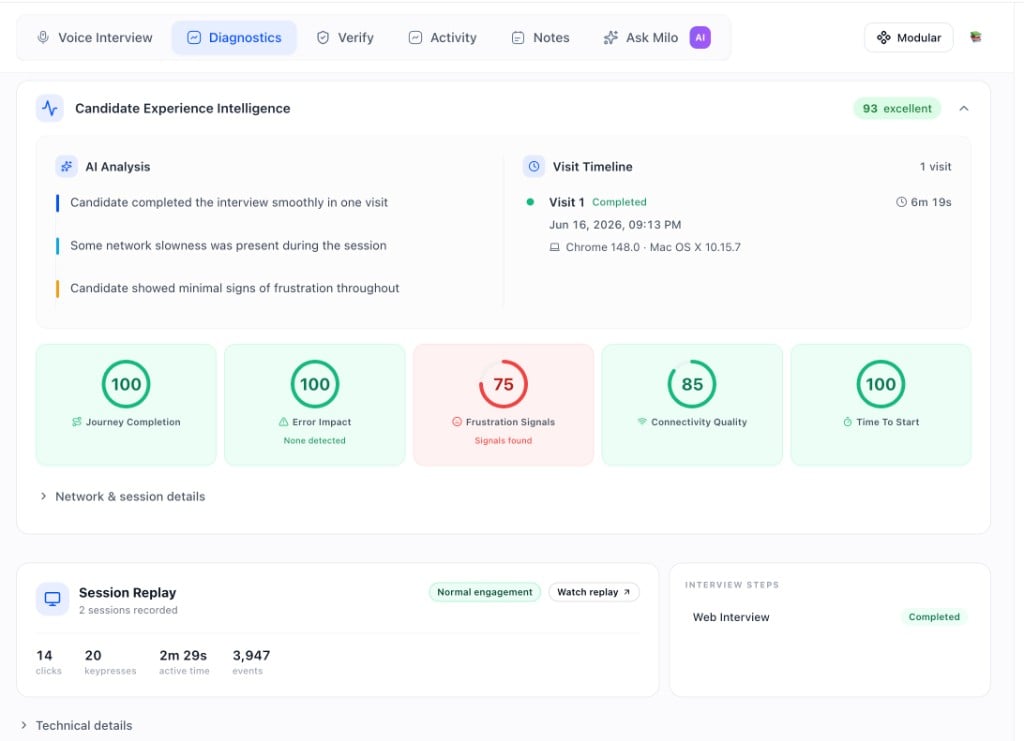Click the 20 keypresses statistic

[x=110, y=661]
